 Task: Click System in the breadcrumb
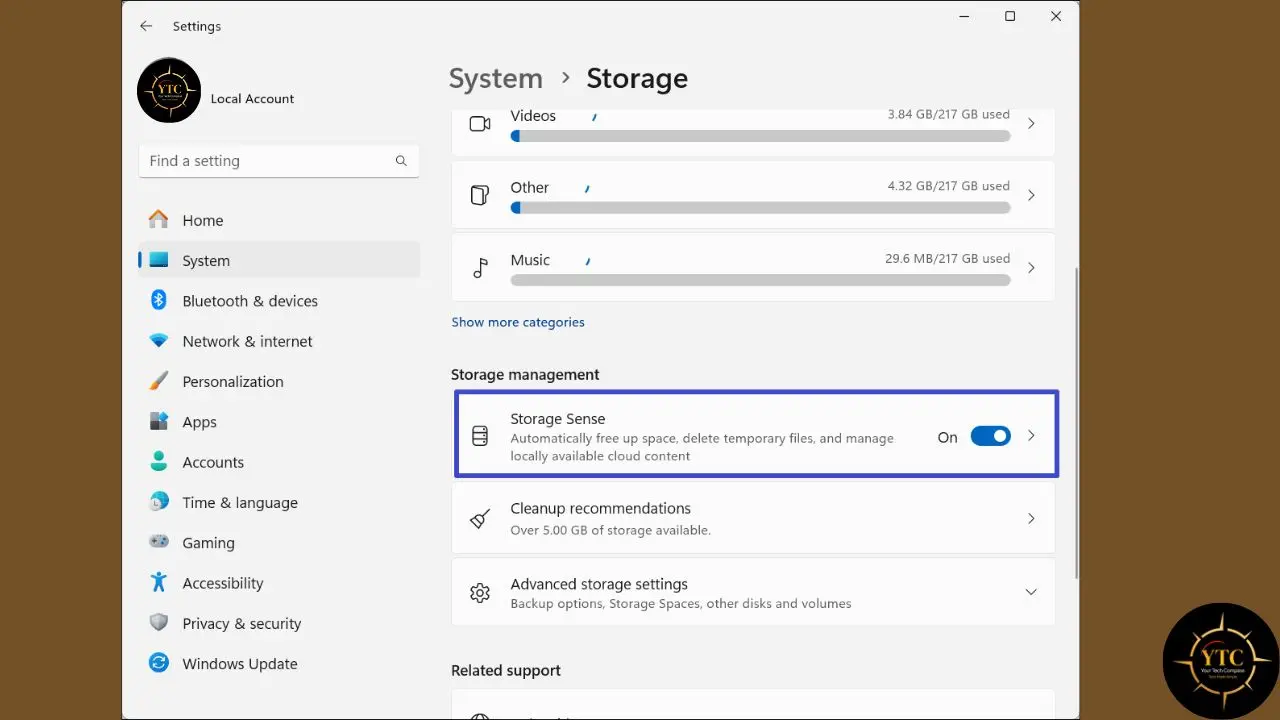tap(496, 78)
